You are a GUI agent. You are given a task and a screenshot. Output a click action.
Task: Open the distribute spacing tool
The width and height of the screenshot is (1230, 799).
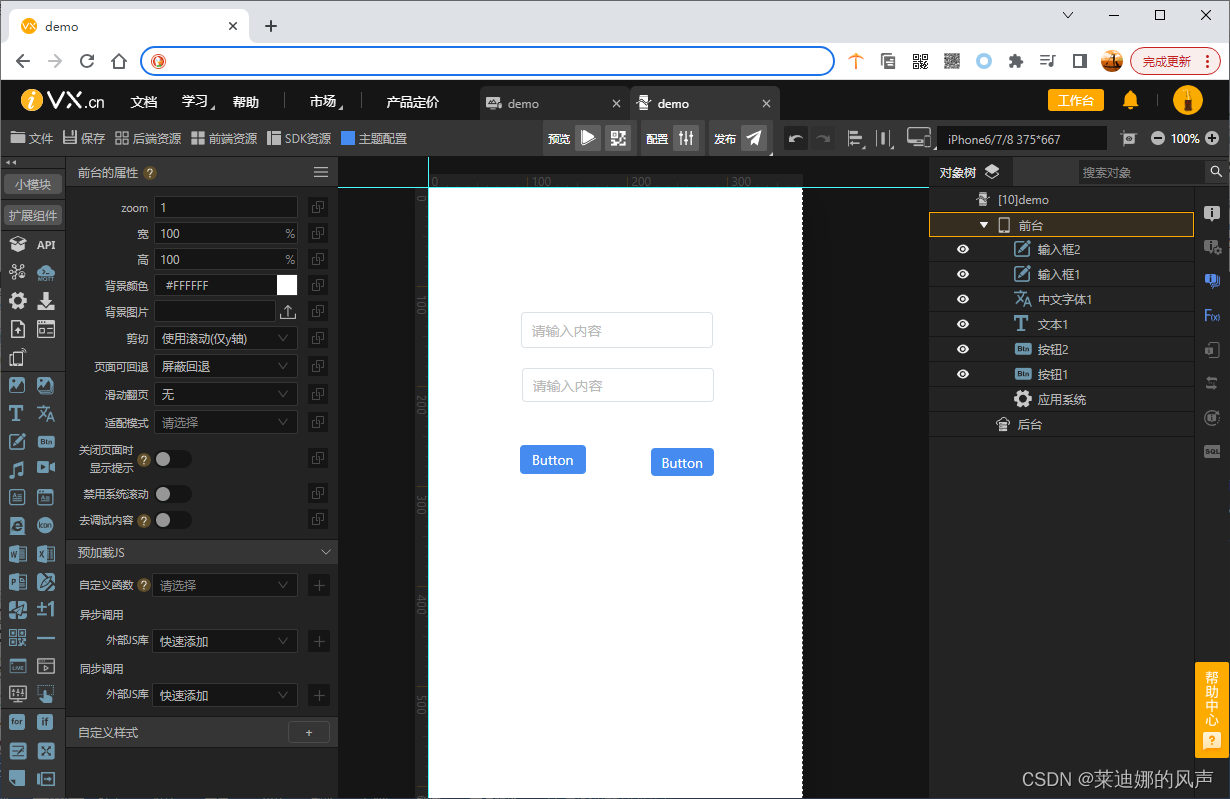(x=884, y=138)
